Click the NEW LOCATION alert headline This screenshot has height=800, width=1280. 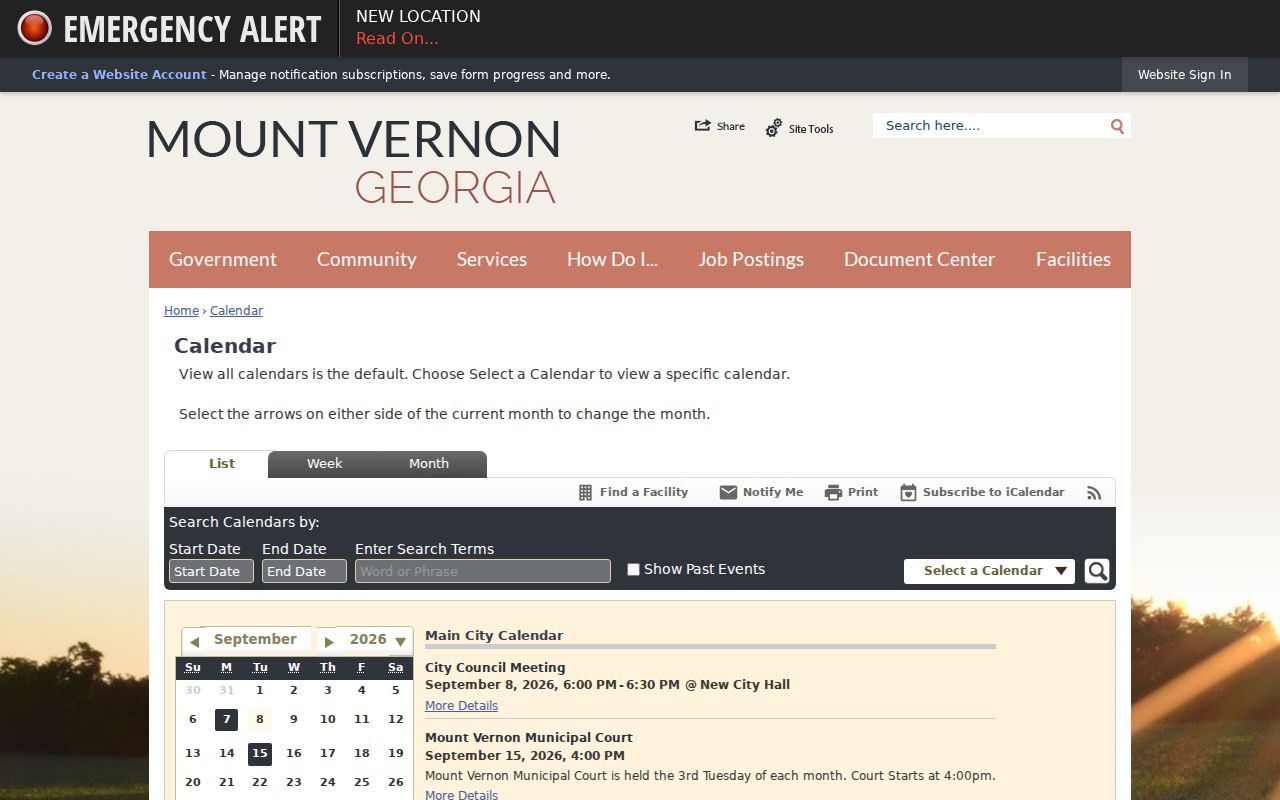coord(418,17)
